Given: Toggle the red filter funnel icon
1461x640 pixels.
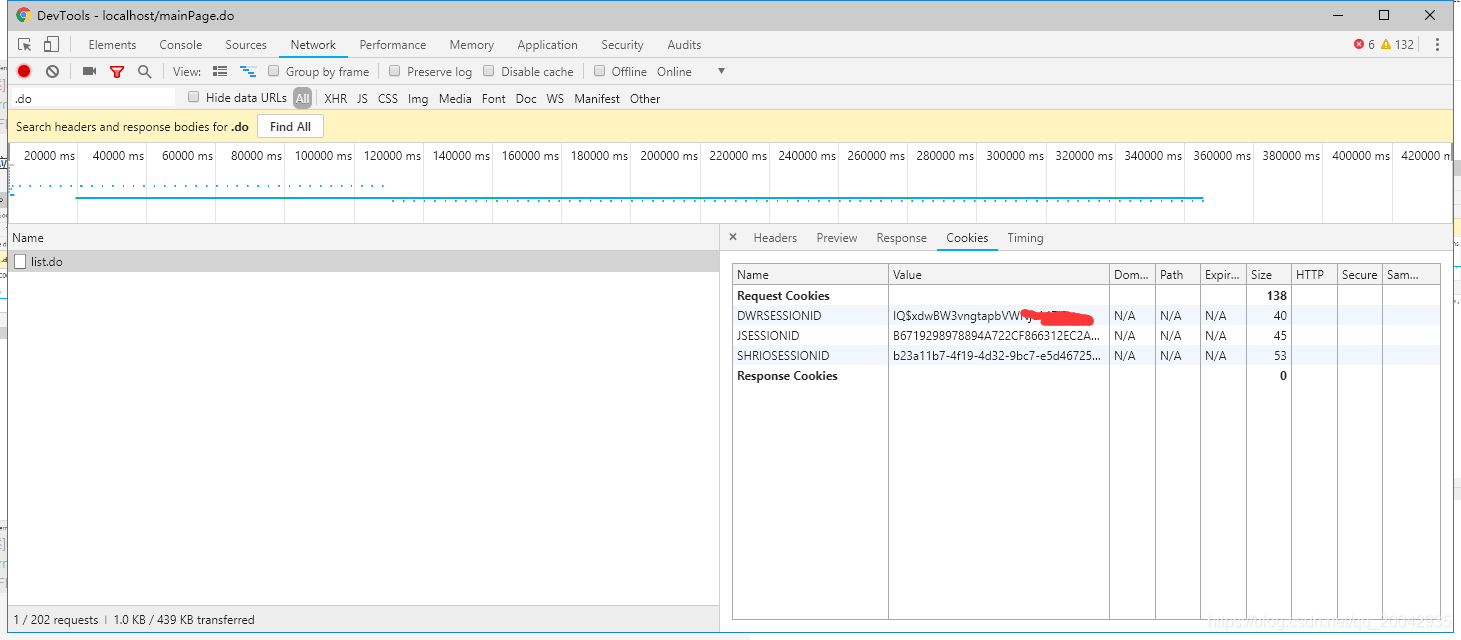Looking at the screenshot, I should [x=117, y=72].
